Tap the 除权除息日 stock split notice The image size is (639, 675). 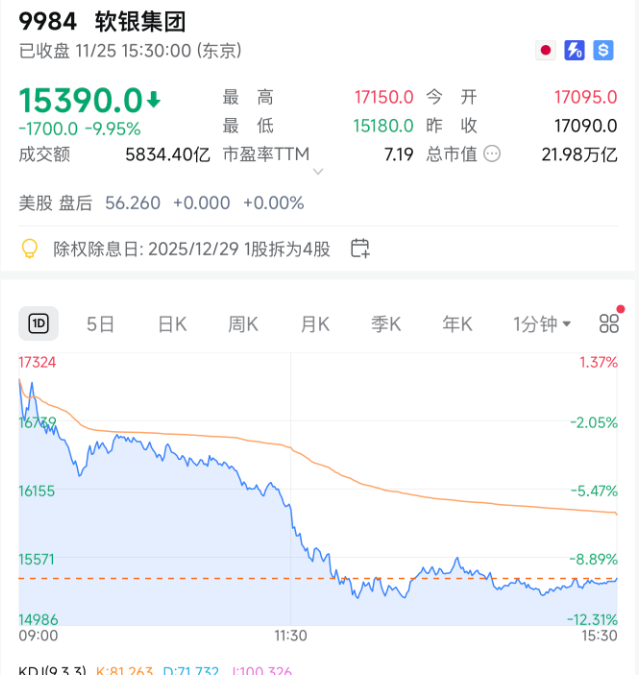click(191, 248)
